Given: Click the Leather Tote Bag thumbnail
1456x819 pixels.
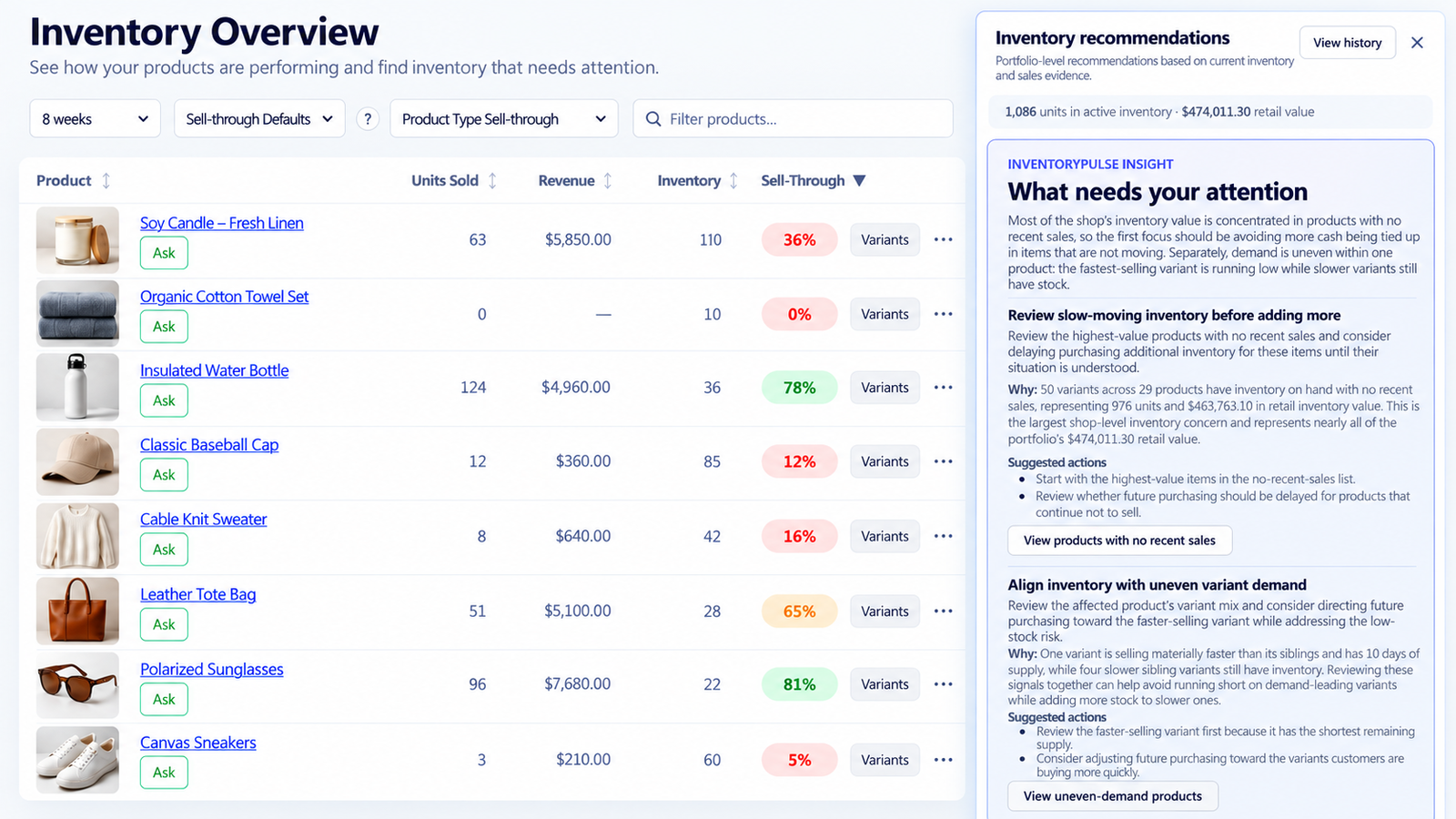Looking at the screenshot, I should (x=77, y=611).
